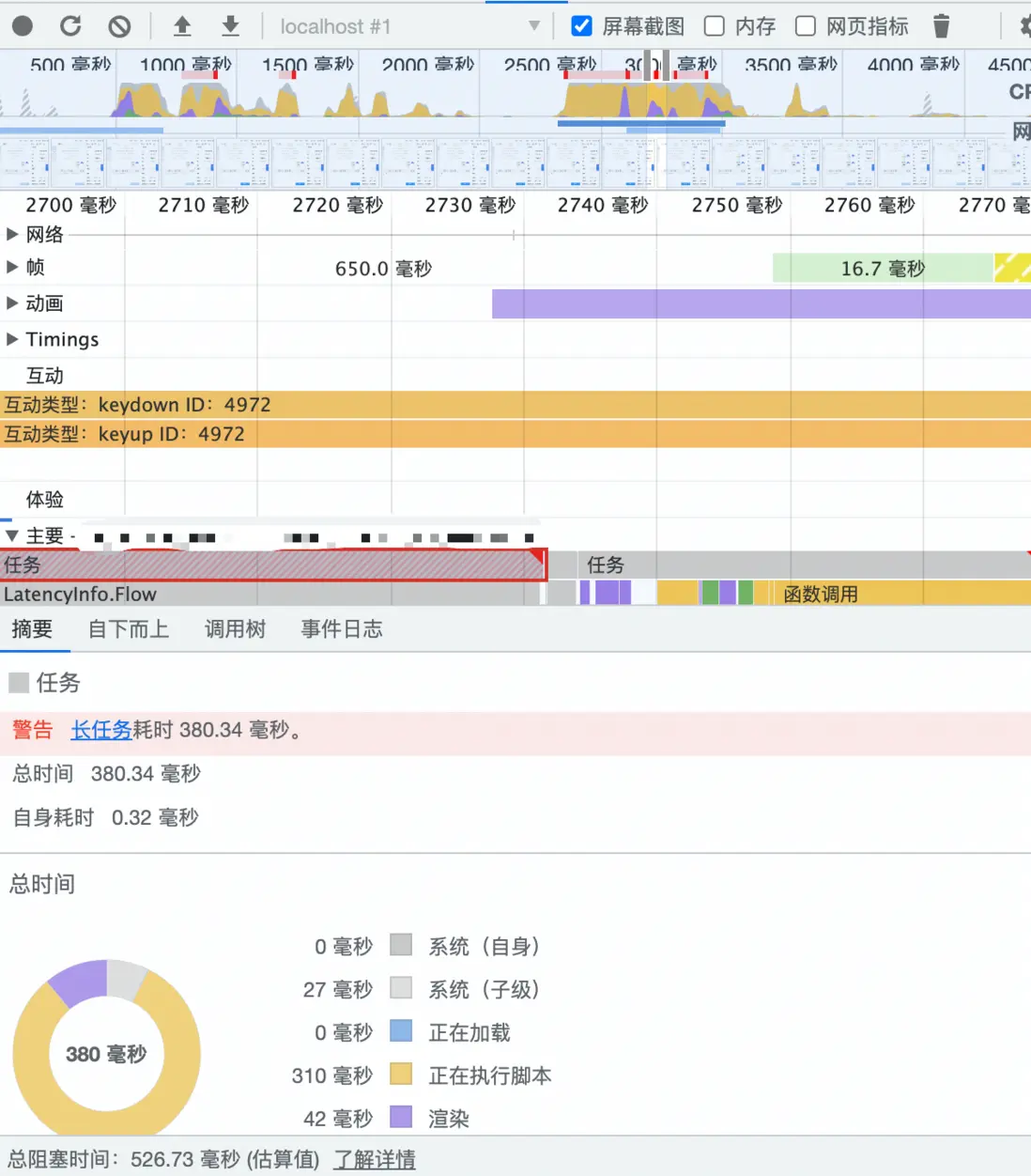
Task: Uncheck the 屏幕截图 checkbox
Action: (582, 26)
